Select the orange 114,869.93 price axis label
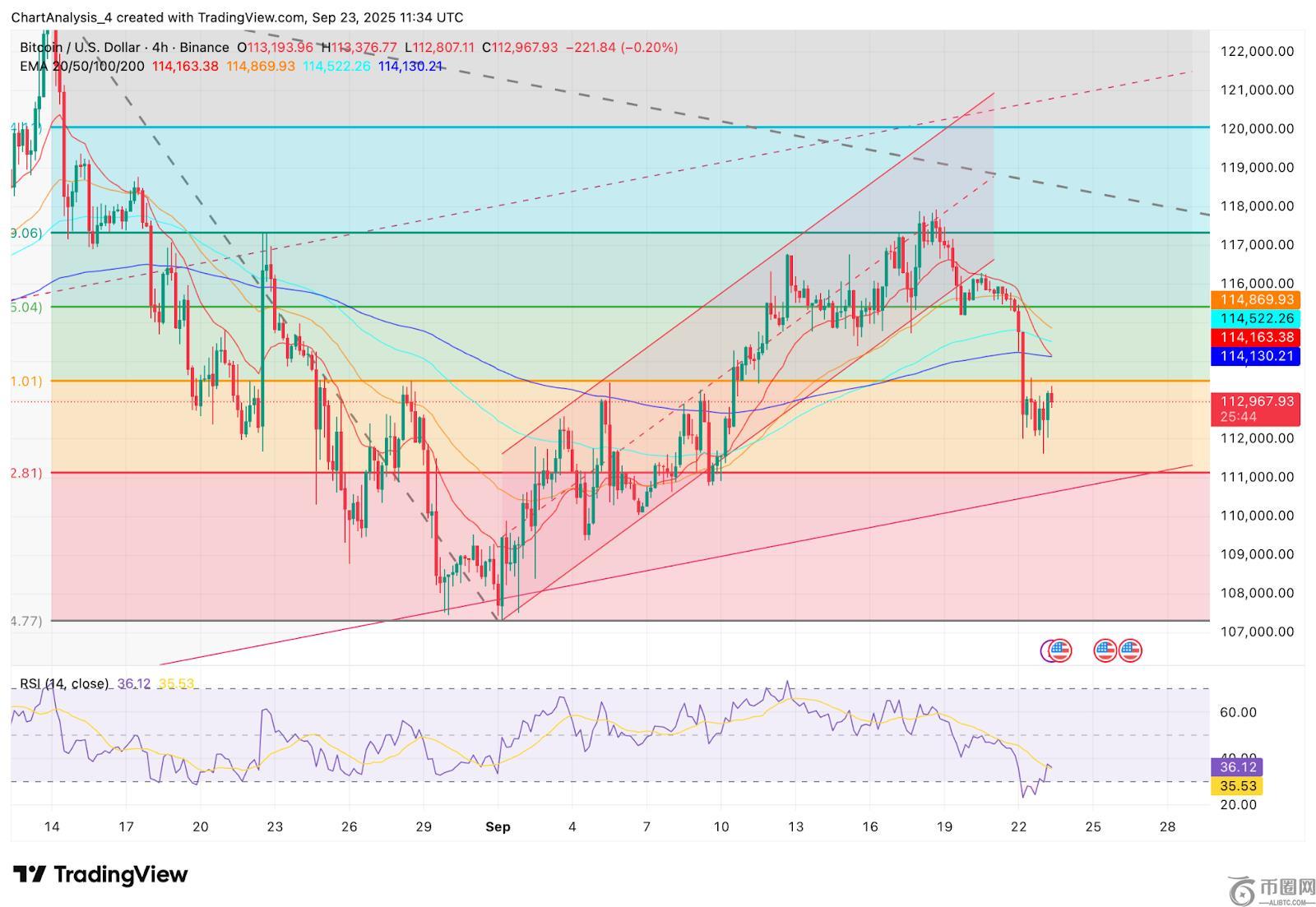 tap(1256, 300)
